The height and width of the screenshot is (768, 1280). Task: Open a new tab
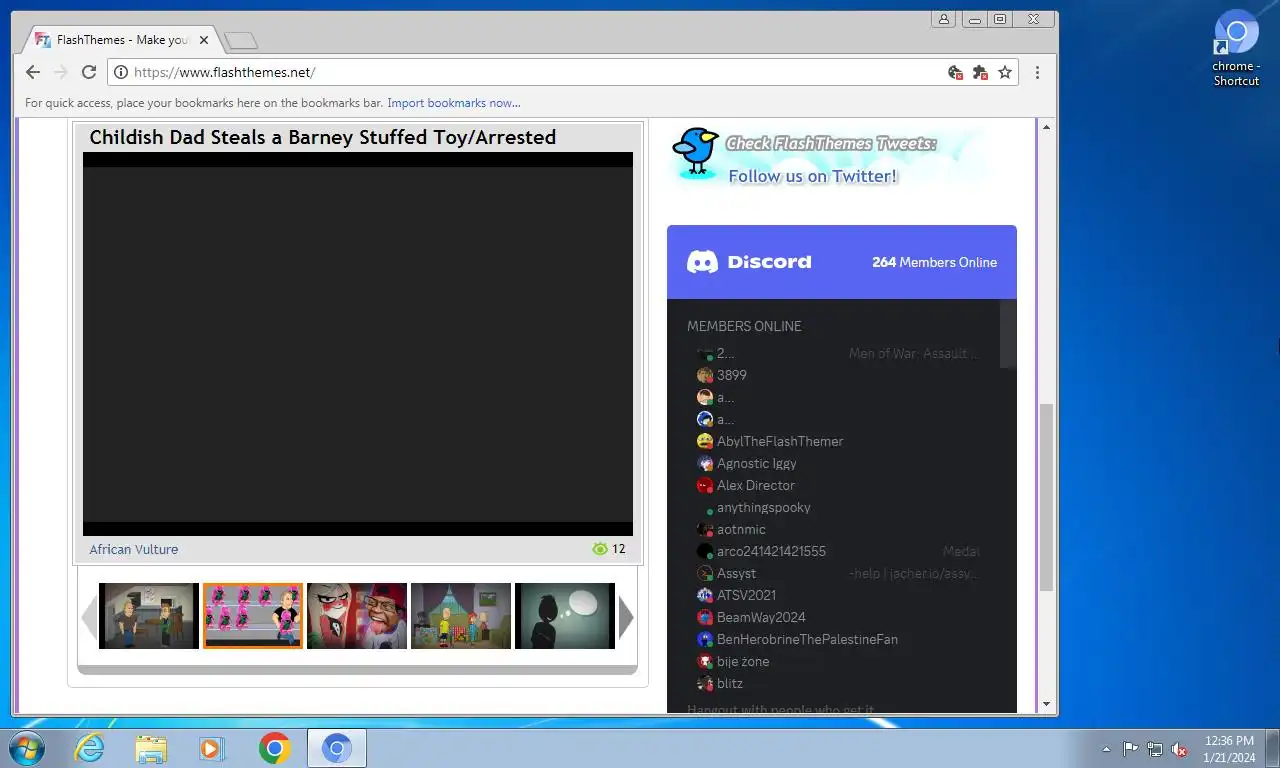click(240, 41)
